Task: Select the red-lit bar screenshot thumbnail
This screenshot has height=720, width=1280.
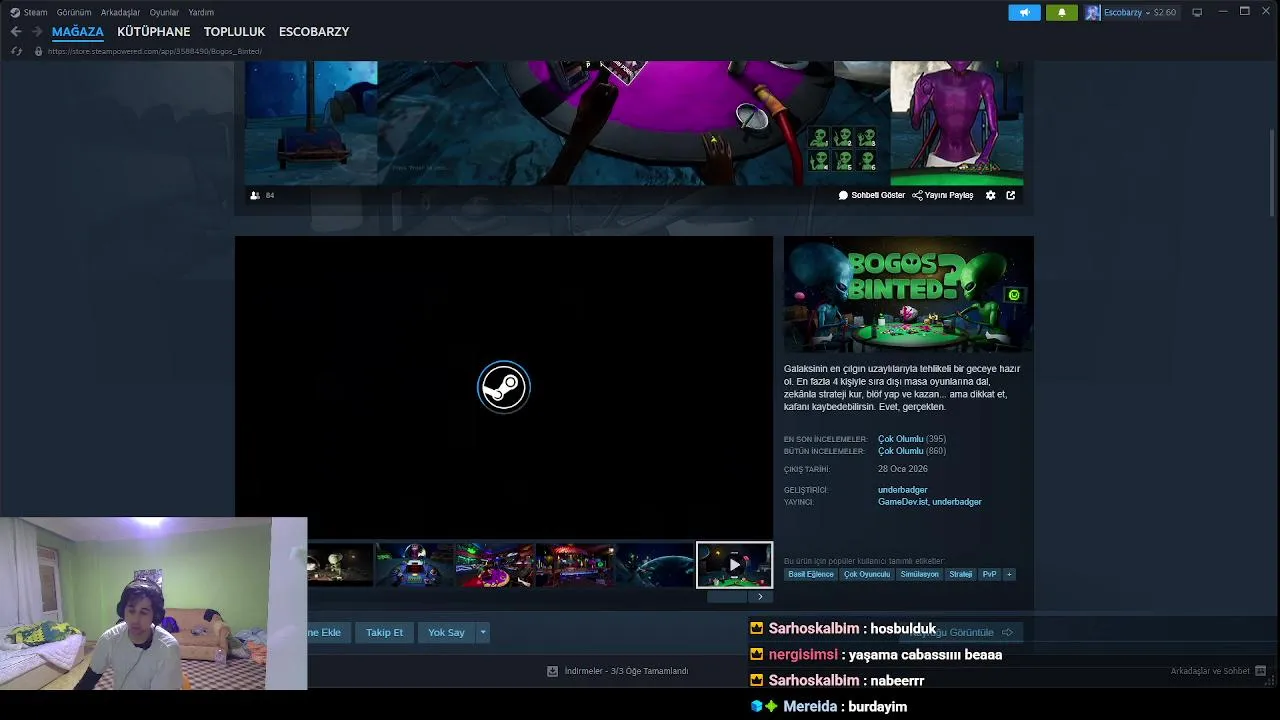Action: click(x=575, y=565)
